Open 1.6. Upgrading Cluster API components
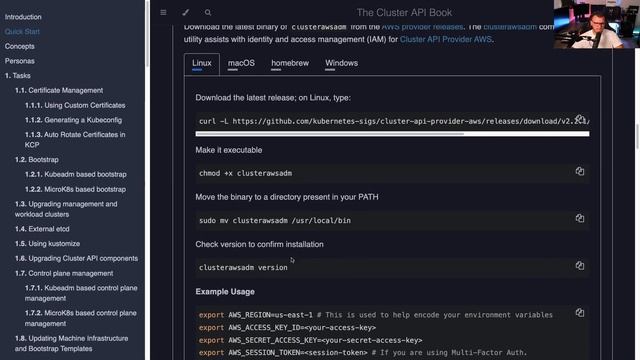 76,258
